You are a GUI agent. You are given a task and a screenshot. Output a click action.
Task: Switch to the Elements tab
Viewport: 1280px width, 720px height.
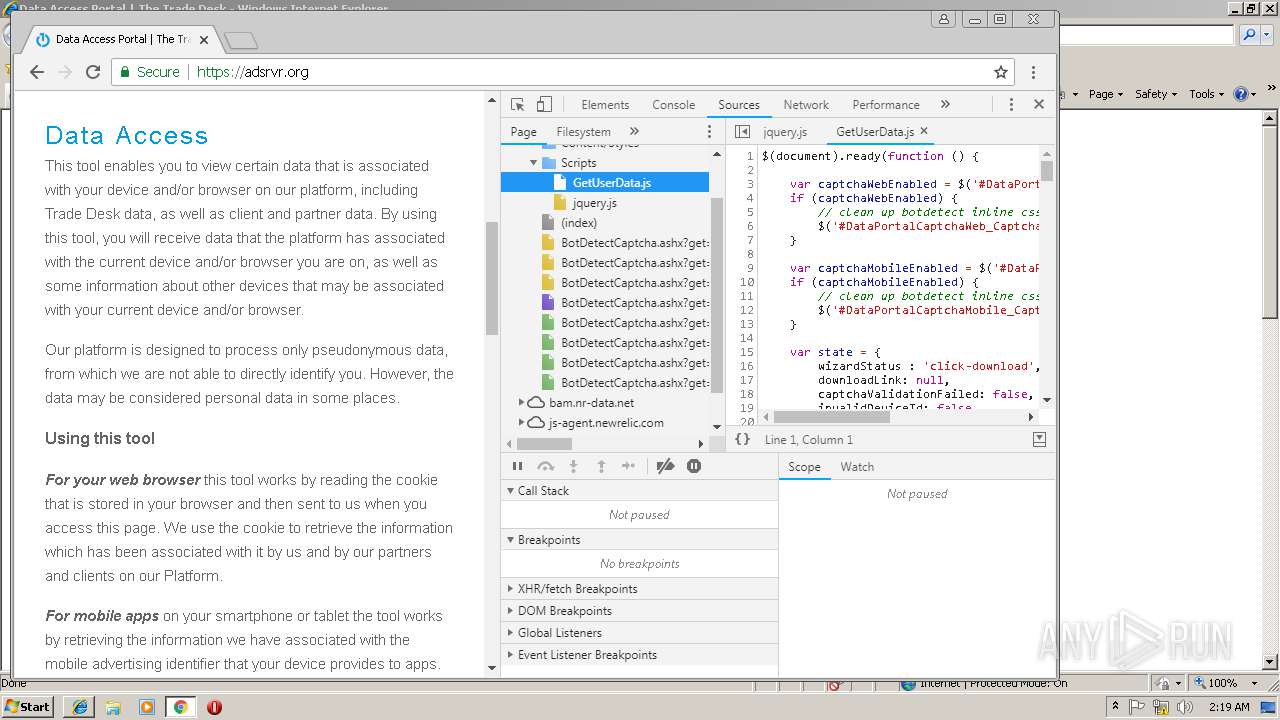[x=605, y=105]
